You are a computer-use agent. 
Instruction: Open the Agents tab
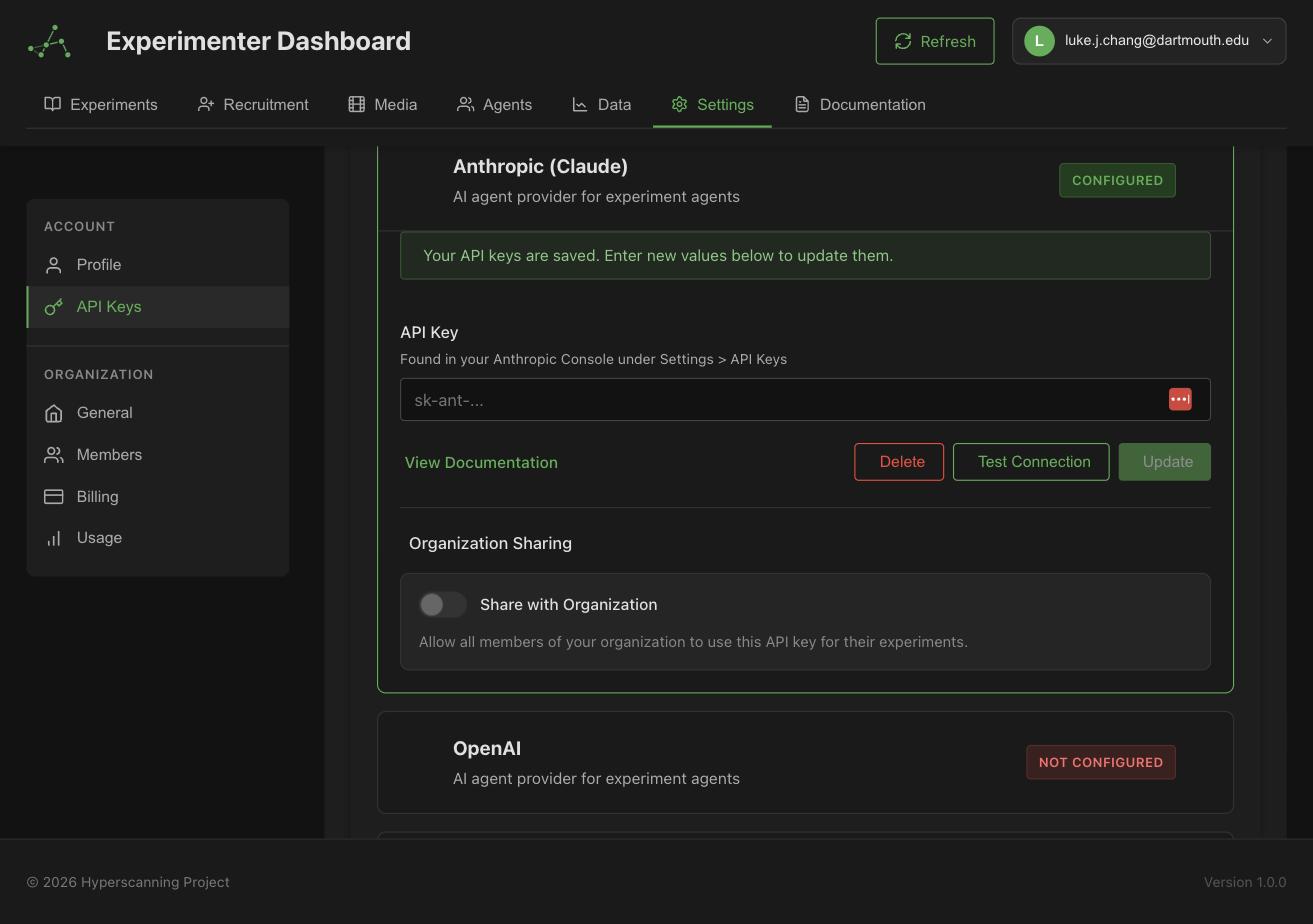click(x=495, y=104)
